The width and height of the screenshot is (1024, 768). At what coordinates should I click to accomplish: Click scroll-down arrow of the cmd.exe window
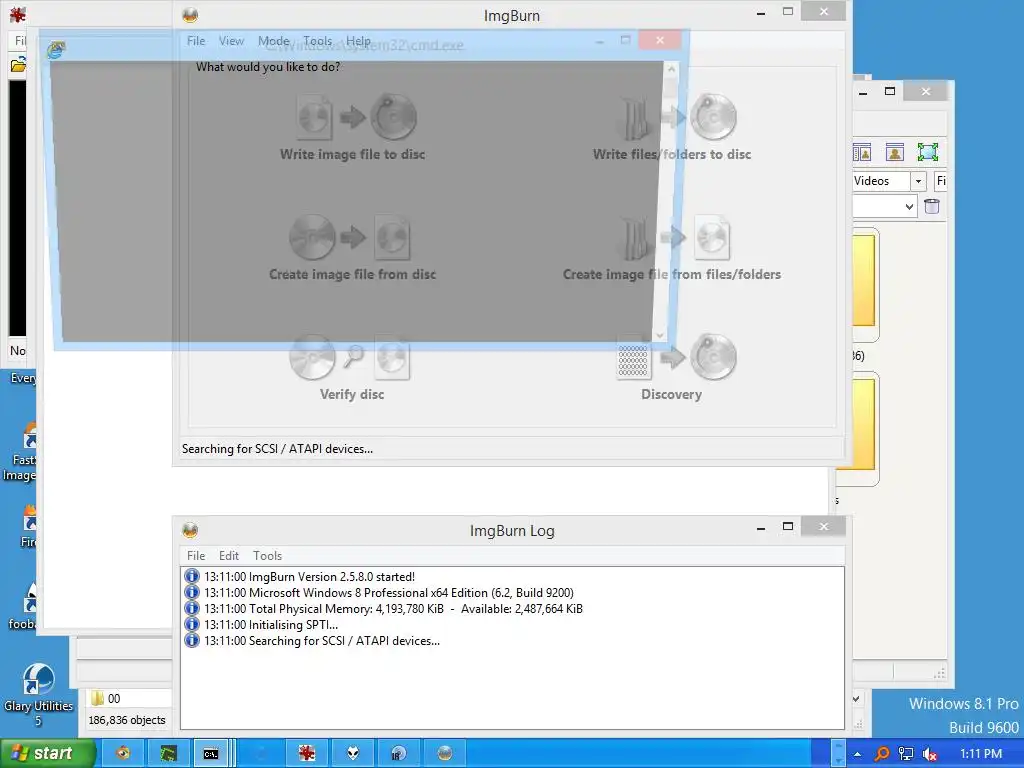coord(660,335)
